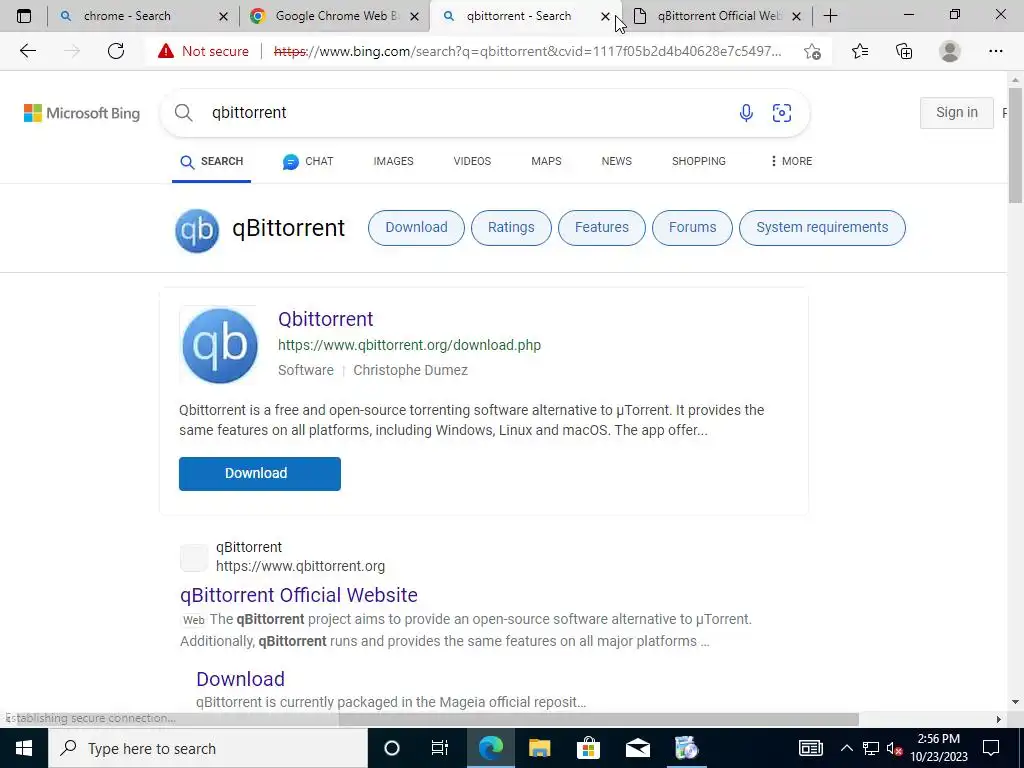This screenshot has width=1024, height=768.
Task: Click the Features filter pill
Action: [601, 228]
